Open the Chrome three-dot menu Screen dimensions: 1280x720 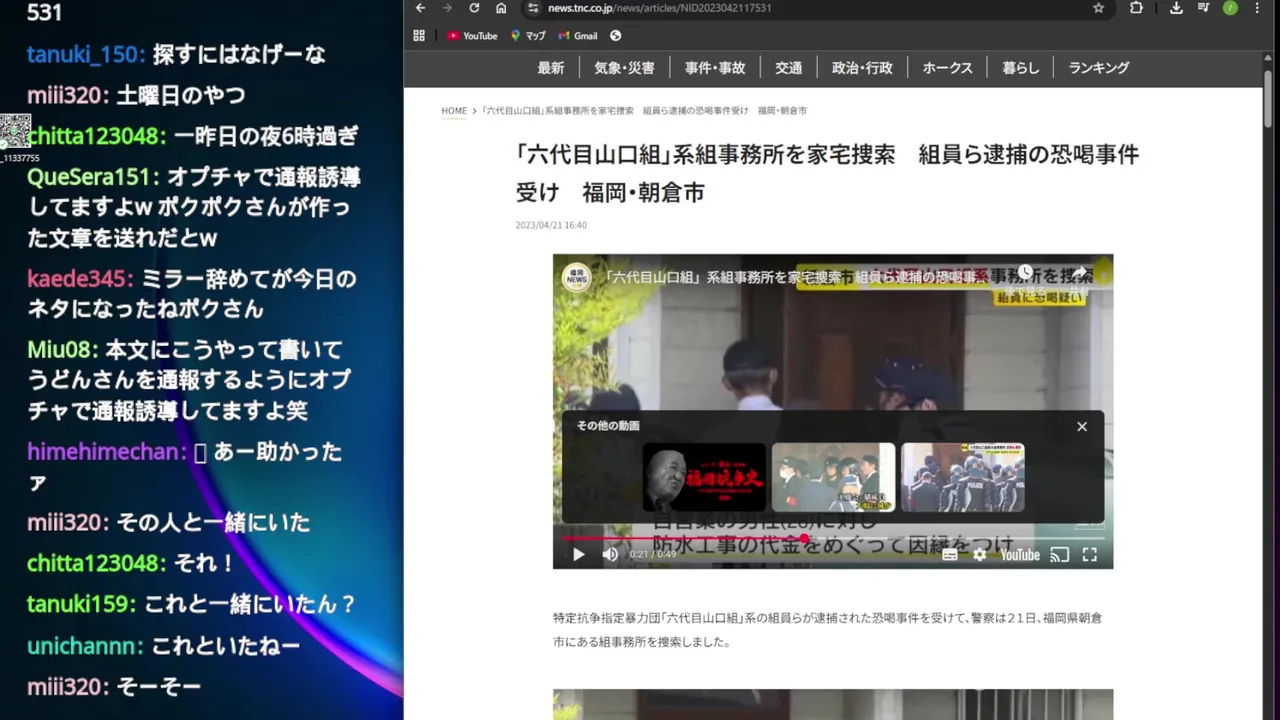point(1257,8)
